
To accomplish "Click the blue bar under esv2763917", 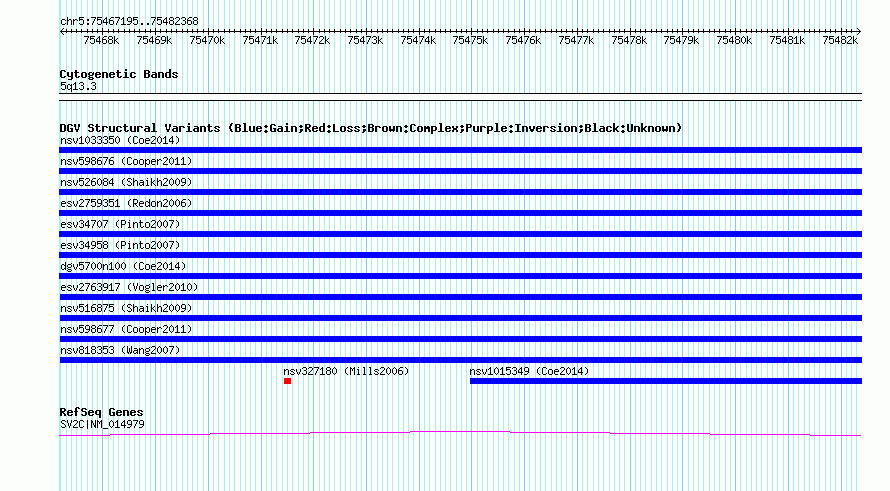I will (460, 297).
